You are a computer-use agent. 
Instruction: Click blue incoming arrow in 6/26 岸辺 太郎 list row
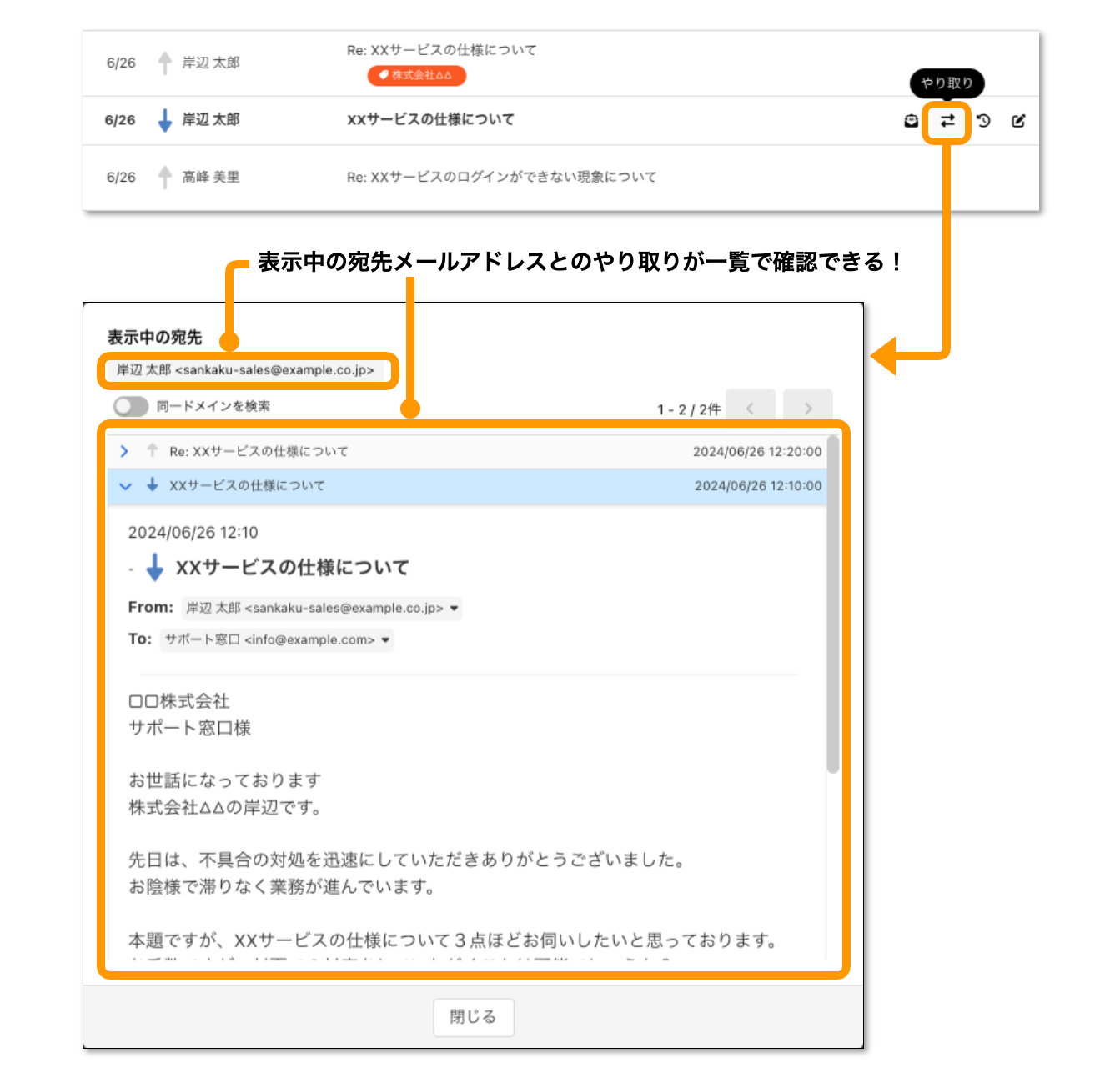pyautogui.click(x=165, y=121)
